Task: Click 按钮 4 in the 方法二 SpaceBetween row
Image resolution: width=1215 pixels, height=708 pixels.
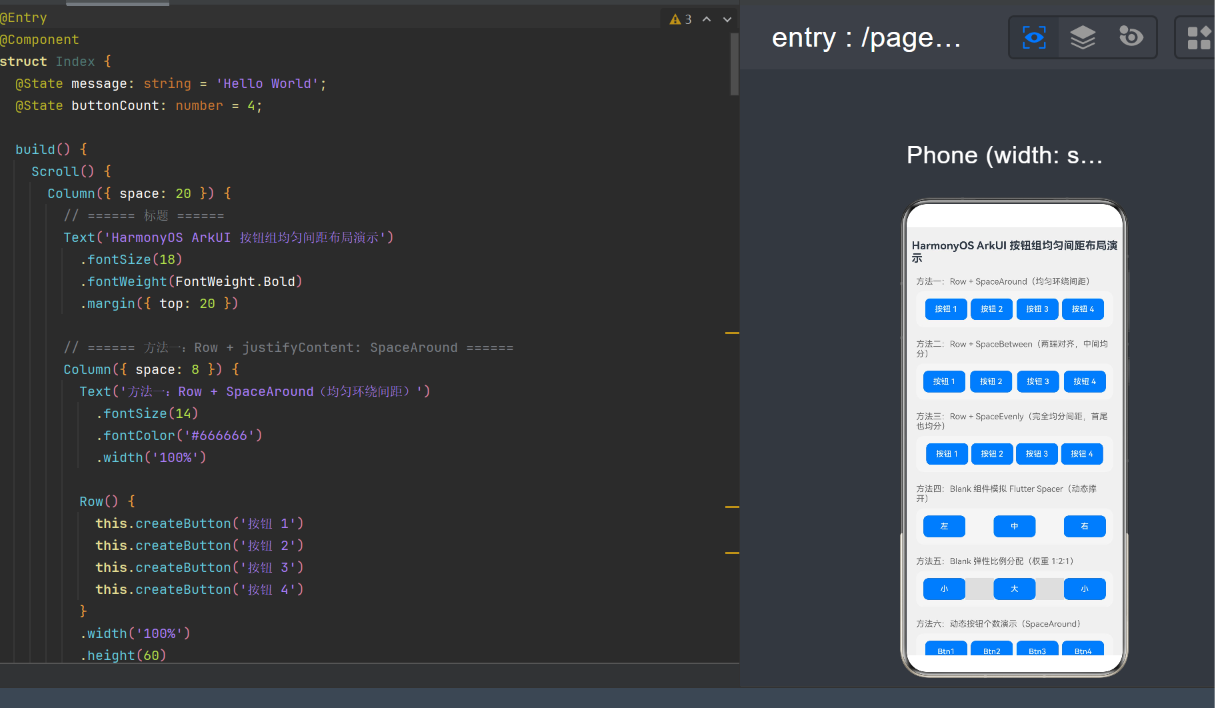Action: (1085, 381)
